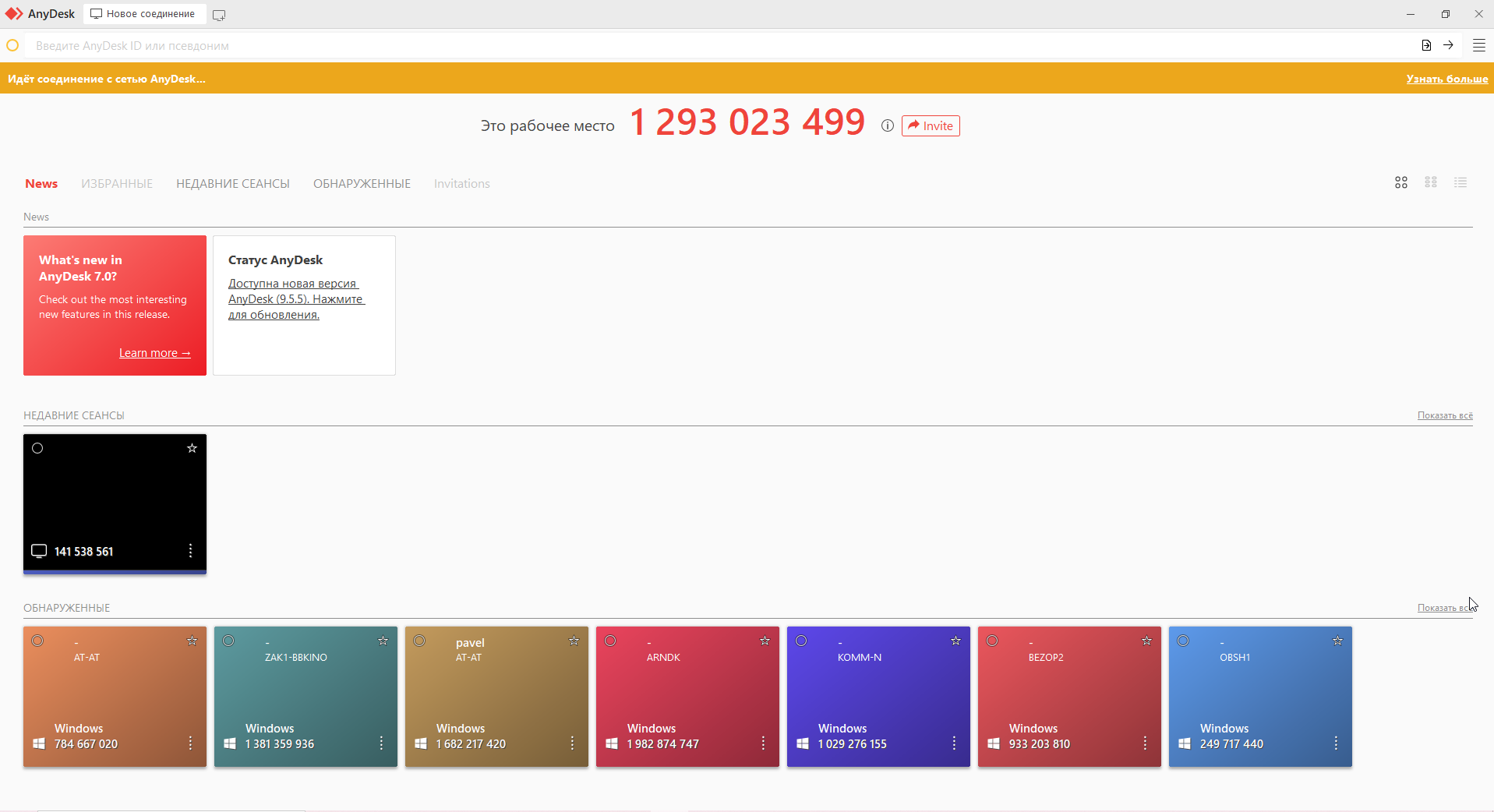Open the ОБНАРУЖЕННЫЕ tab
The image size is (1494, 812).
pyautogui.click(x=362, y=184)
